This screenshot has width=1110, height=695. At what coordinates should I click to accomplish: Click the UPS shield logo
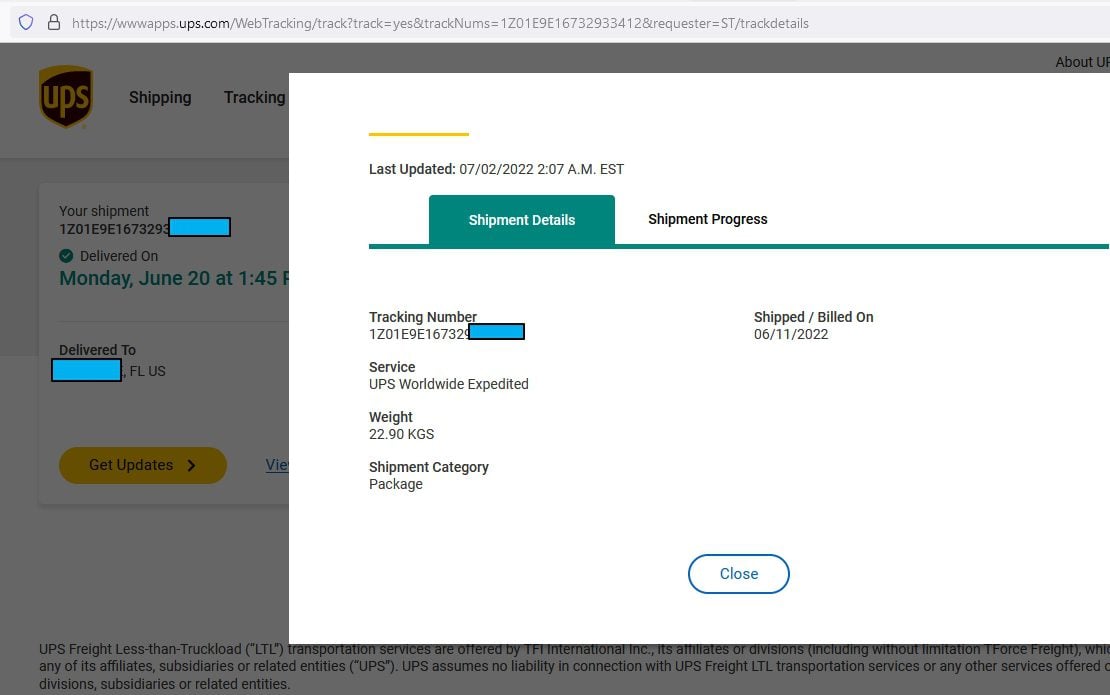[66, 97]
